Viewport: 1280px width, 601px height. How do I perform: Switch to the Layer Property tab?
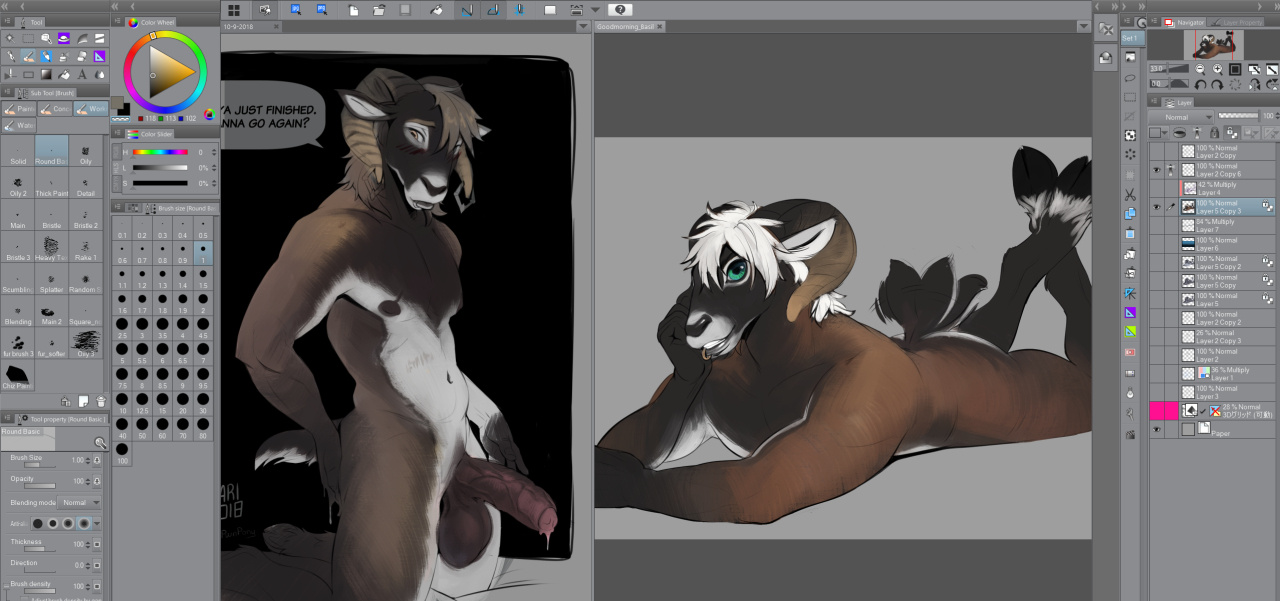click(x=1235, y=22)
